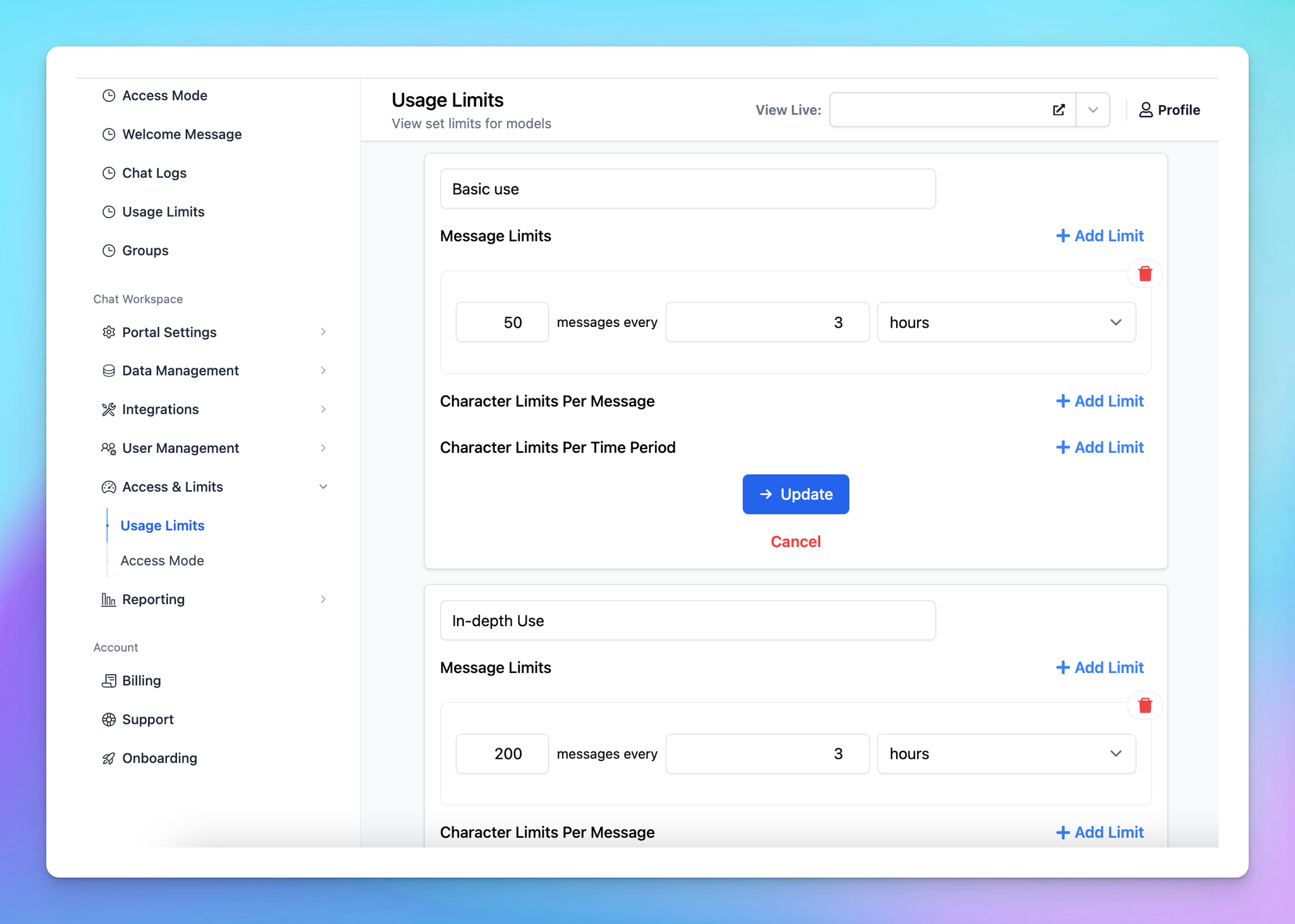The height and width of the screenshot is (924, 1295).
Task: Collapse Access & Limits chevron
Action: (323, 487)
